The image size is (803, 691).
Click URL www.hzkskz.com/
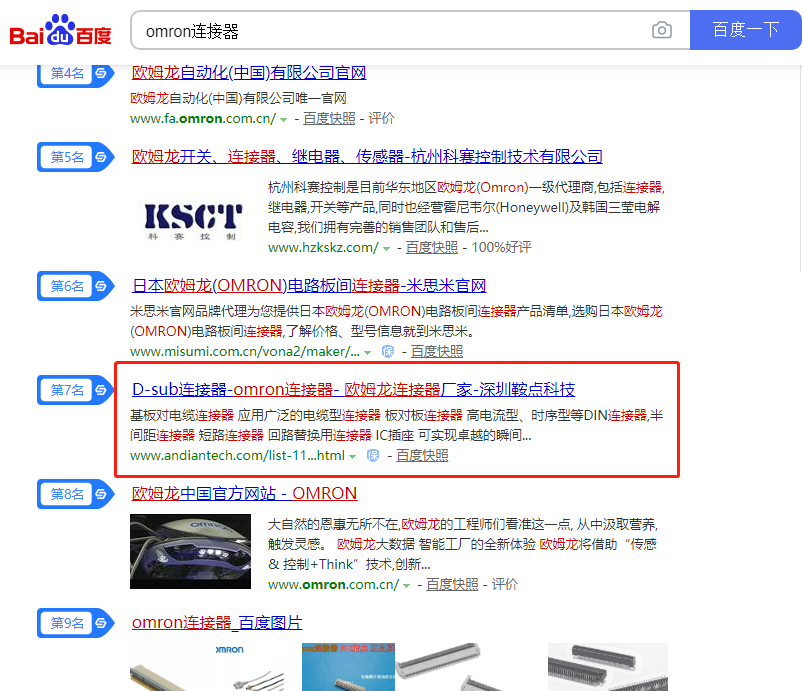(324, 247)
